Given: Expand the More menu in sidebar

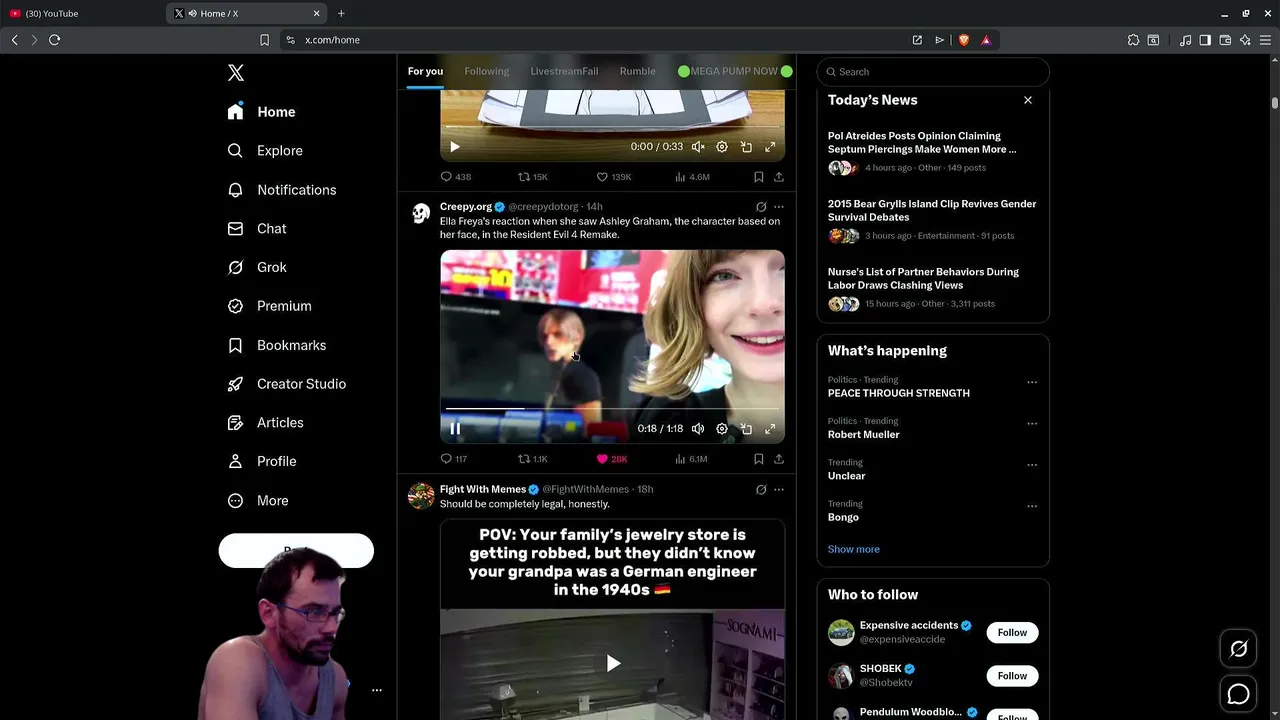Looking at the screenshot, I should tap(258, 501).
